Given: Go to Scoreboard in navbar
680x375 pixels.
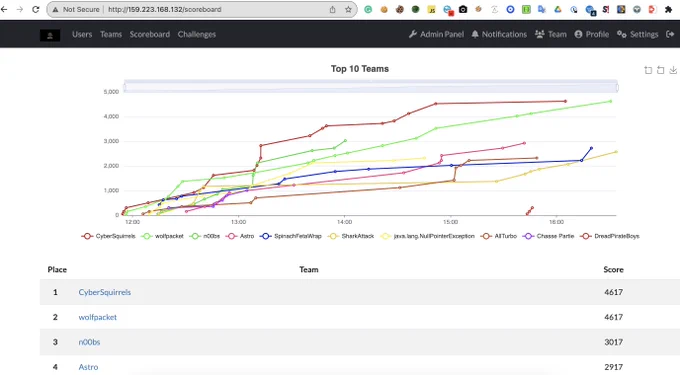Looking at the screenshot, I should click(x=150, y=34).
